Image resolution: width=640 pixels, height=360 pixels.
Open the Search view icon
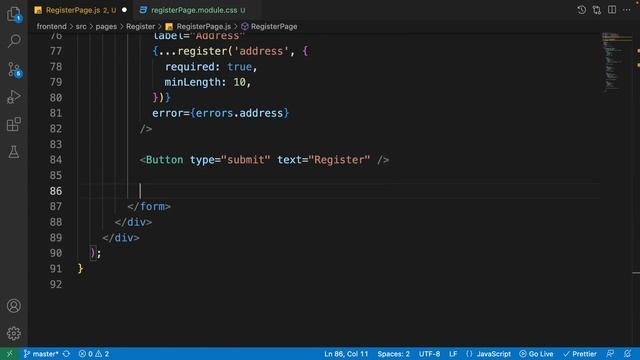point(14,41)
